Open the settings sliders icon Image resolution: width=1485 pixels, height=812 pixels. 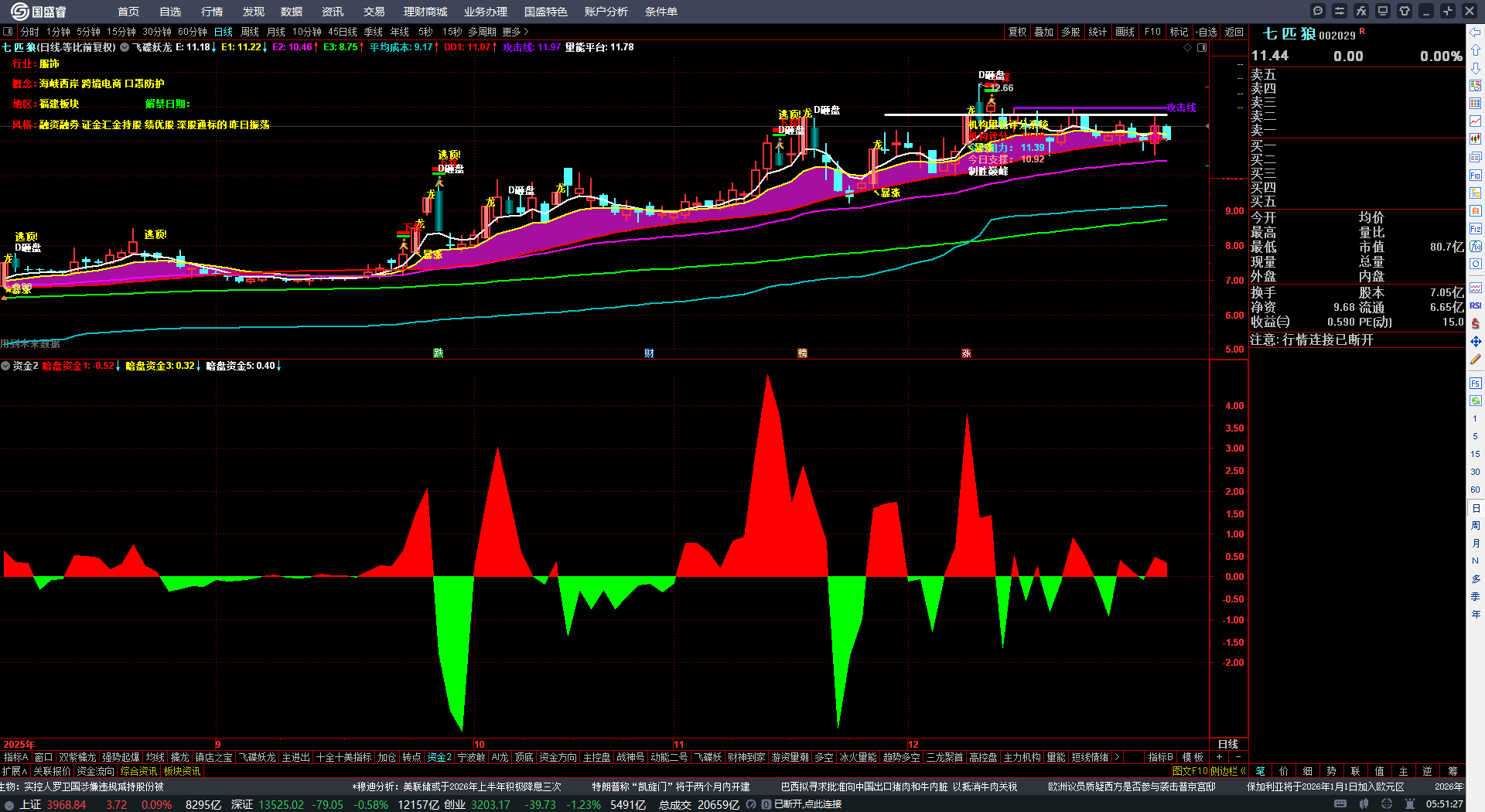tap(1340, 11)
